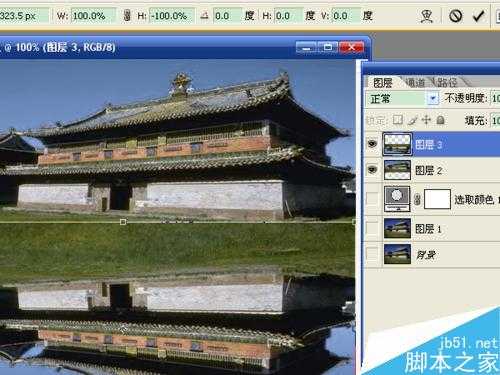Viewport: 500px width, 375px height.
Task: Click the rotation angle icon in options bar
Action: point(204,15)
